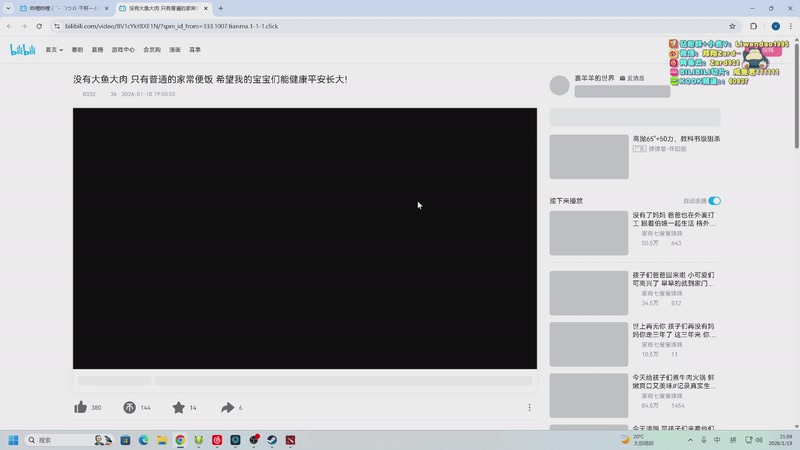Viewport: 800px width, 450px height.
Task: Open uploader 喜羊羊的世界 profile name
Action: pos(594,78)
